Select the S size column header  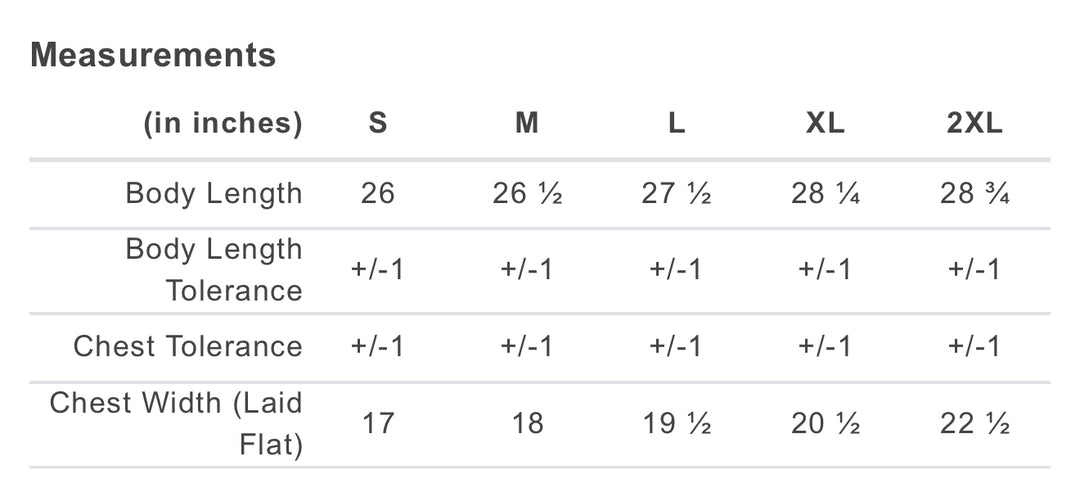coord(377,124)
